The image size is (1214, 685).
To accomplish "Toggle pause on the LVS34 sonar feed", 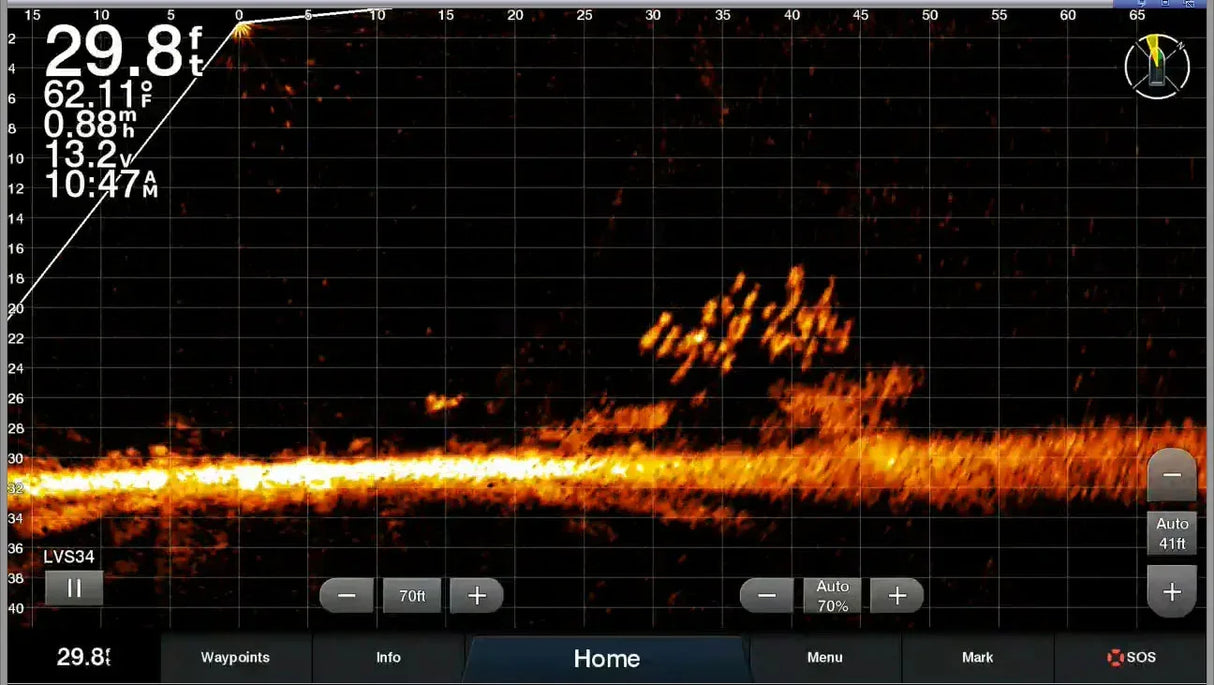I will 74,588.
